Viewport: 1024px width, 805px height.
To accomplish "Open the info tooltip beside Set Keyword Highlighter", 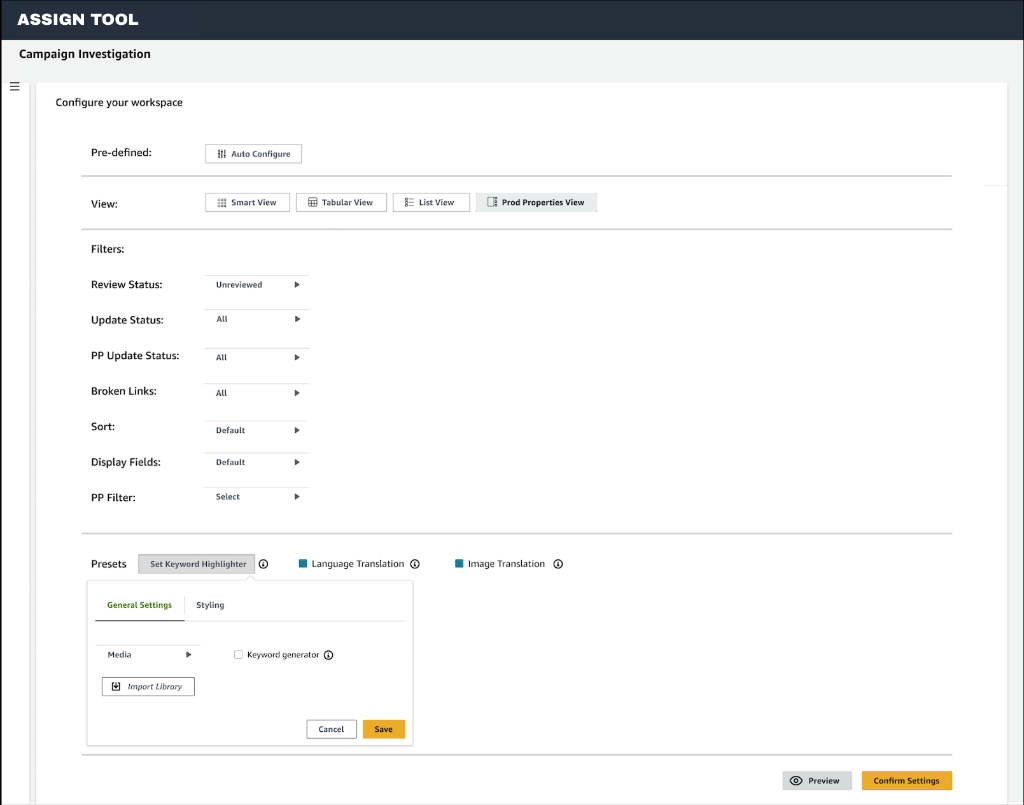I will coord(263,564).
